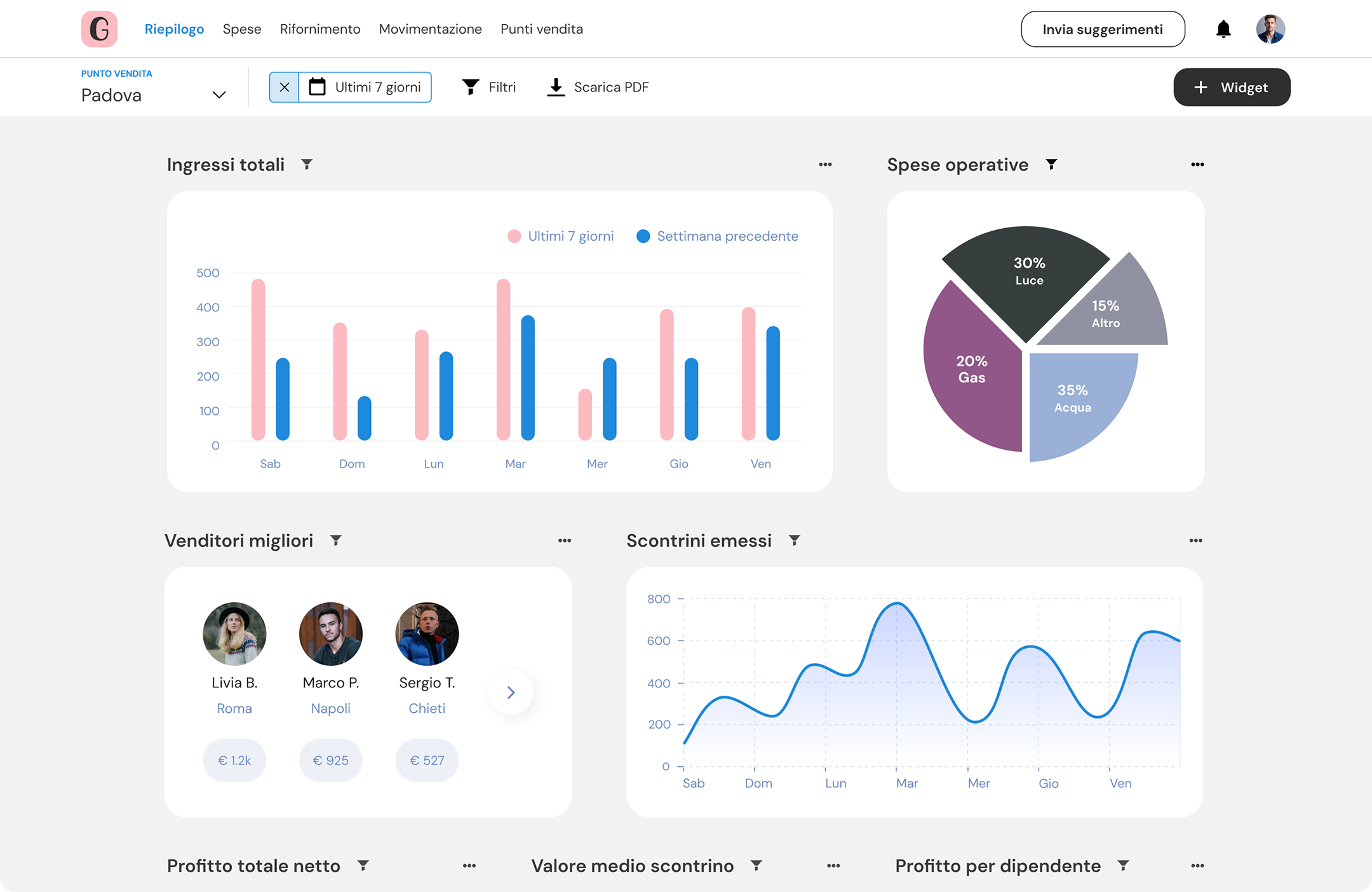Screen dimensions: 1372x892
Task: Expand the Padova punto vendita dropdown
Action: [x=219, y=95]
